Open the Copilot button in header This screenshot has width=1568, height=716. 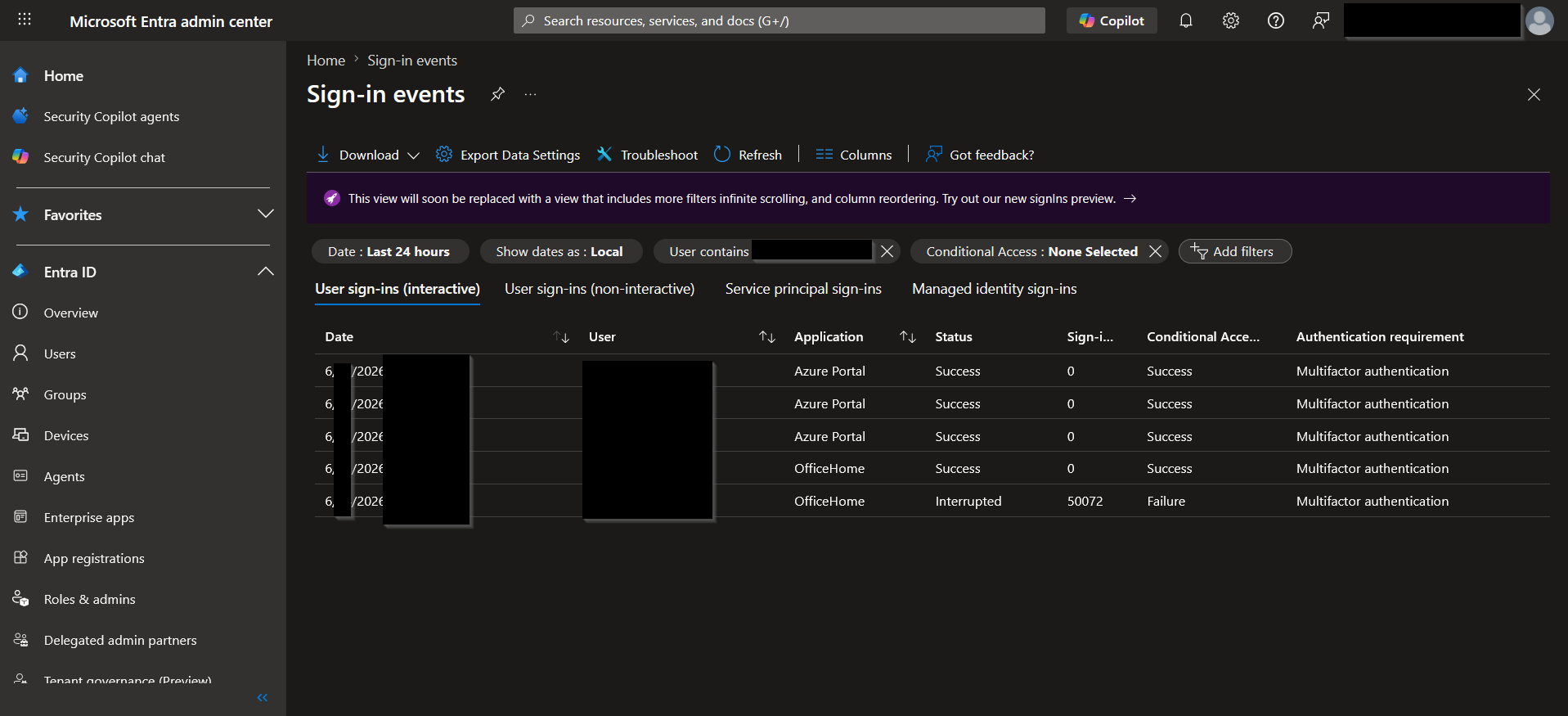1112,20
